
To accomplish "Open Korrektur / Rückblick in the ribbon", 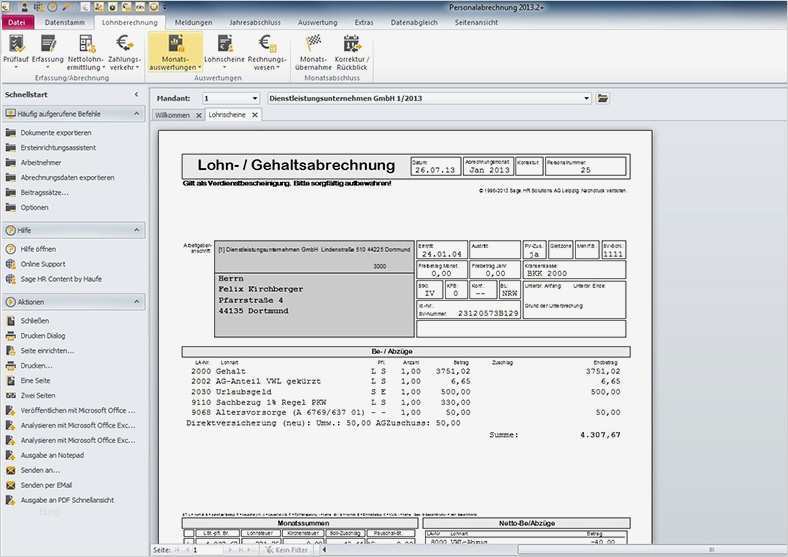I will point(352,52).
